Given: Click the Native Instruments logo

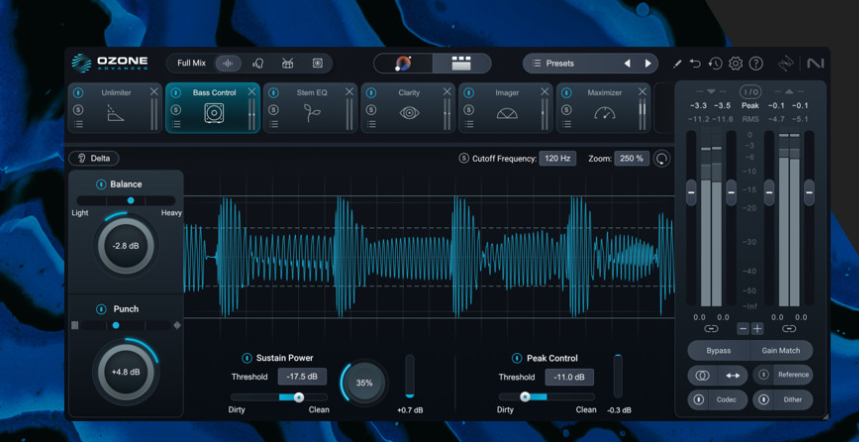Looking at the screenshot, I should point(816,64).
